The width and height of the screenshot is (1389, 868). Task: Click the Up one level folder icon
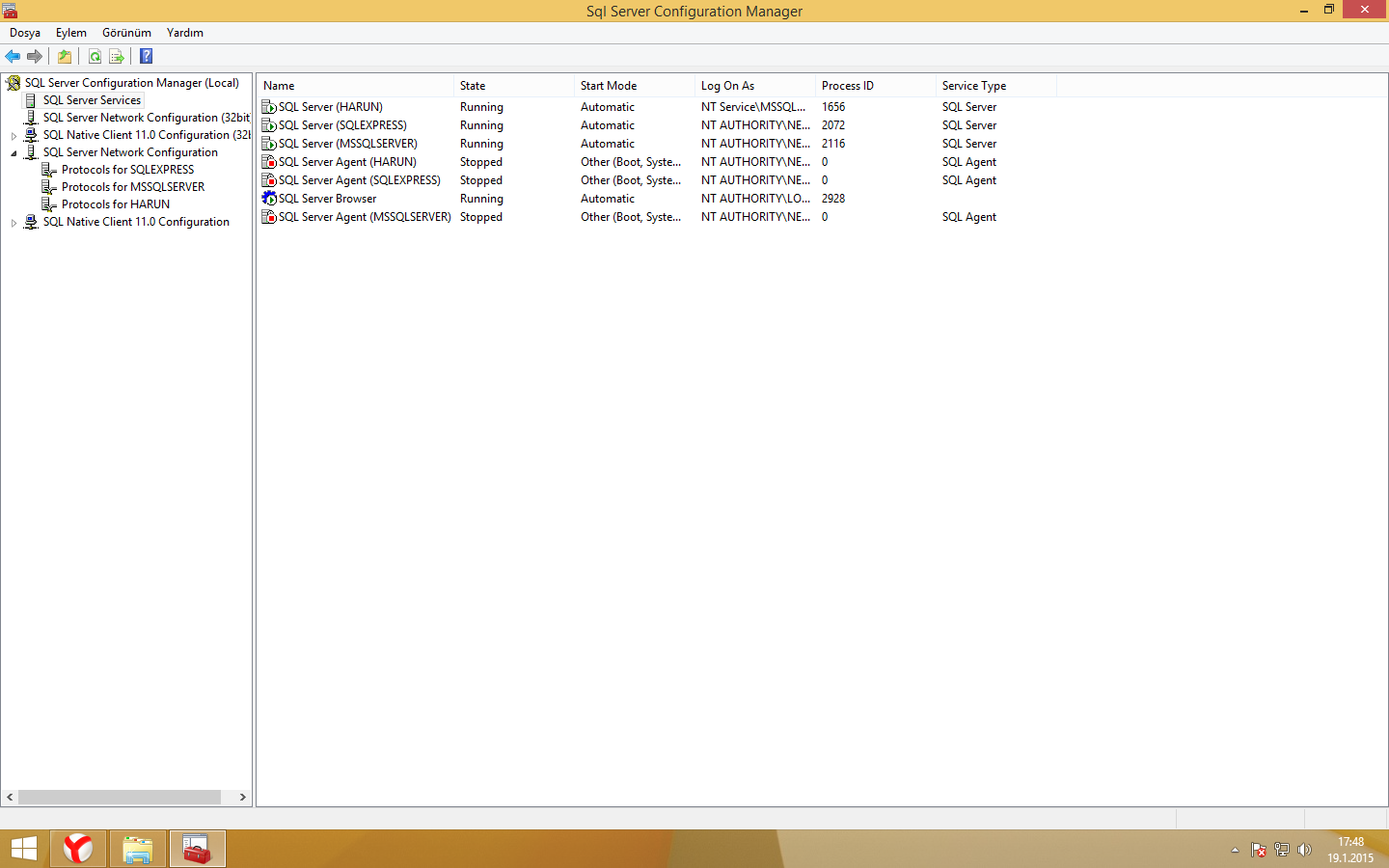point(65,56)
